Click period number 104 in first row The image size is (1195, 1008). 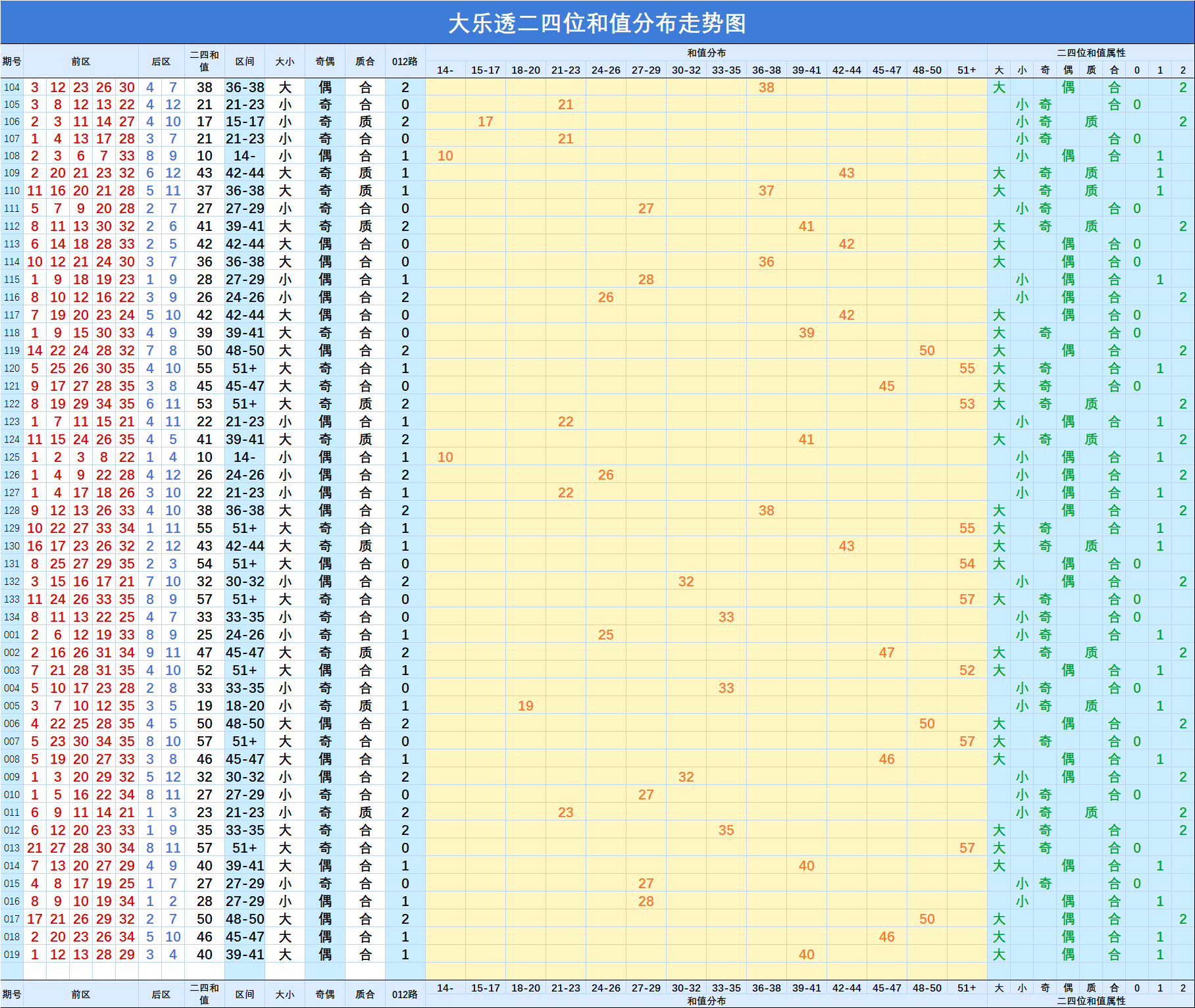(x=12, y=88)
